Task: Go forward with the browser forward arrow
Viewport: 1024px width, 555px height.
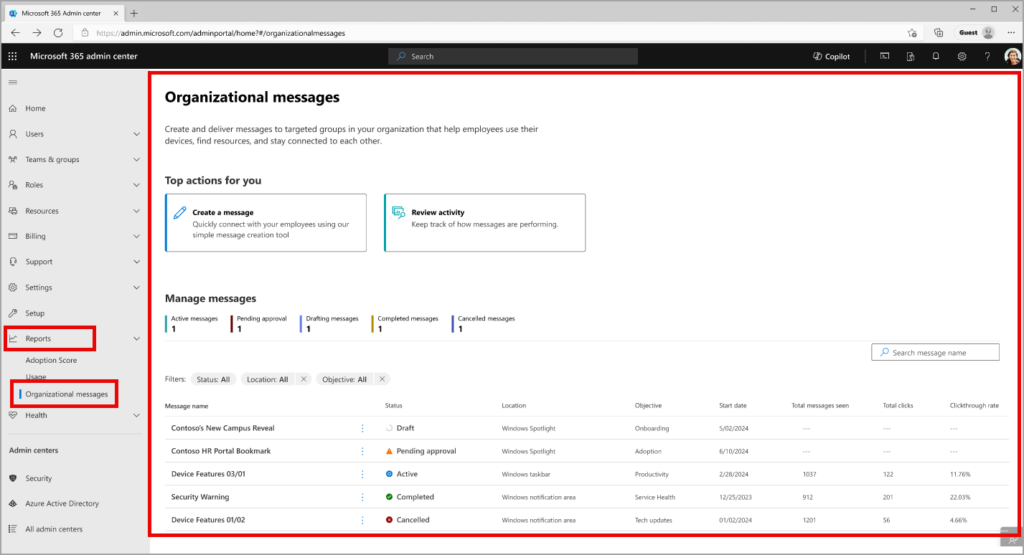Action: point(37,33)
